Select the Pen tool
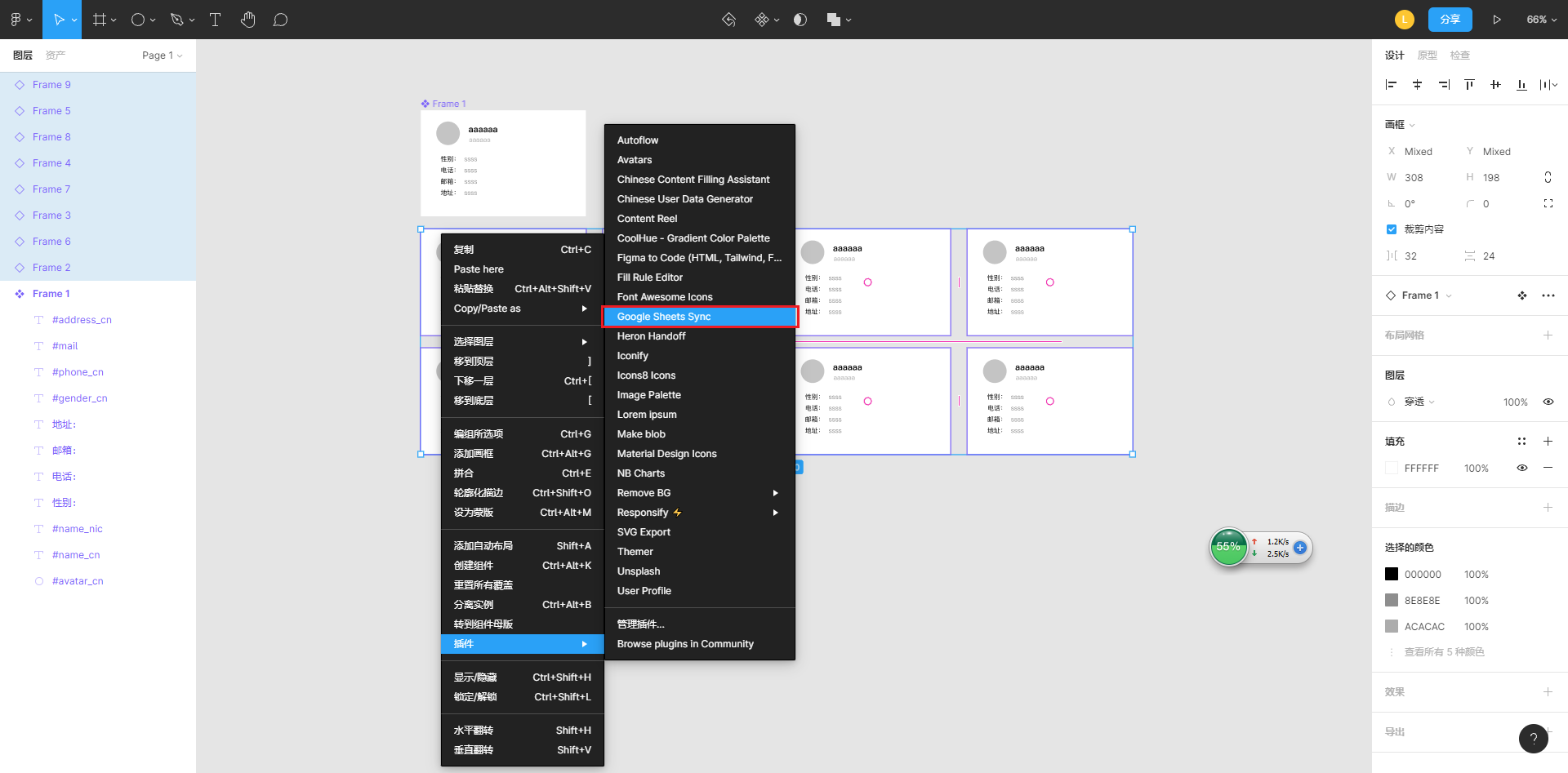The image size is (1568, 773). pos(177,20)
